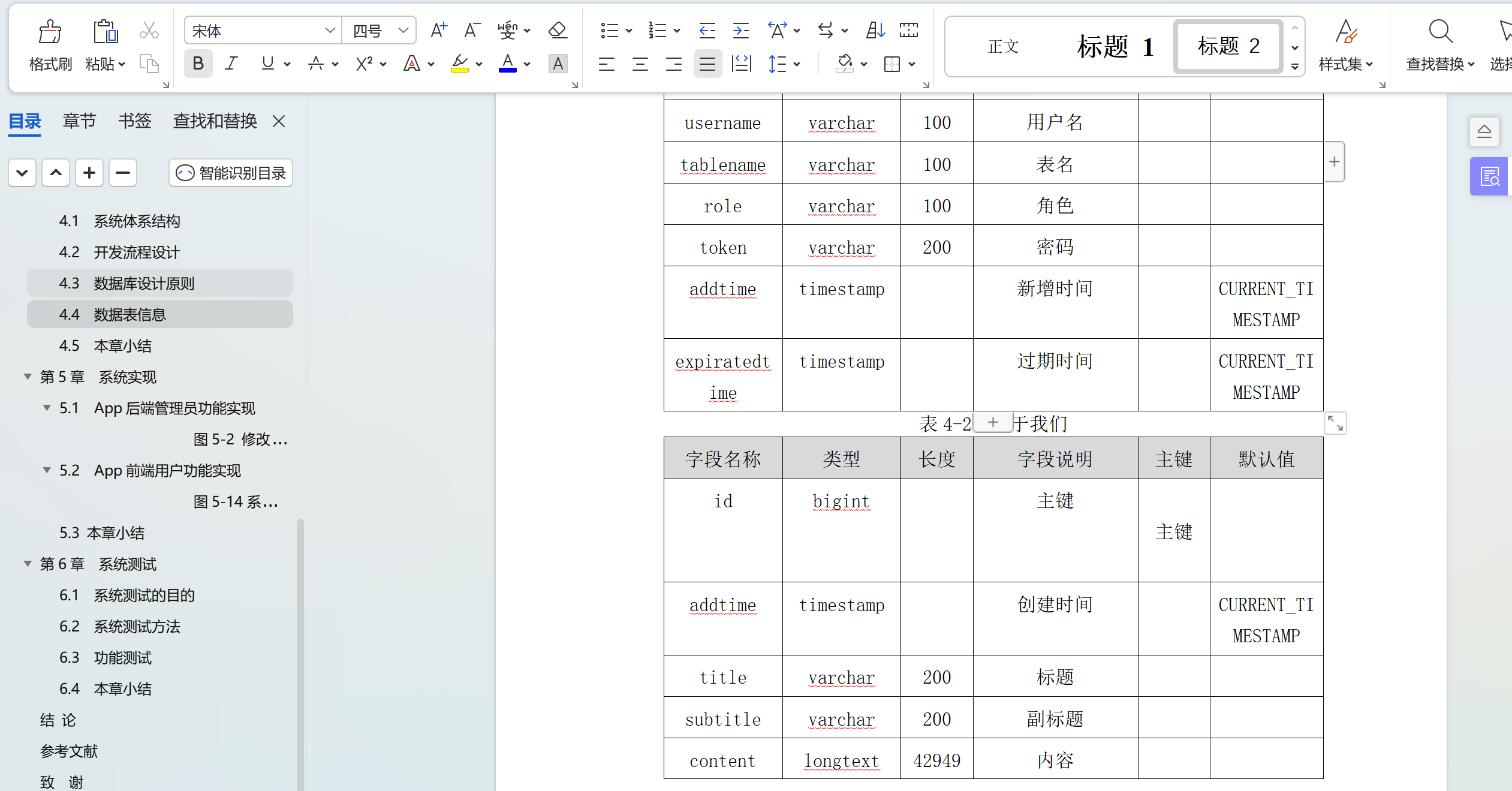Apply the 标题 1 style
The height and width of the screenshot is (791, 1512).
point(1115,46)
